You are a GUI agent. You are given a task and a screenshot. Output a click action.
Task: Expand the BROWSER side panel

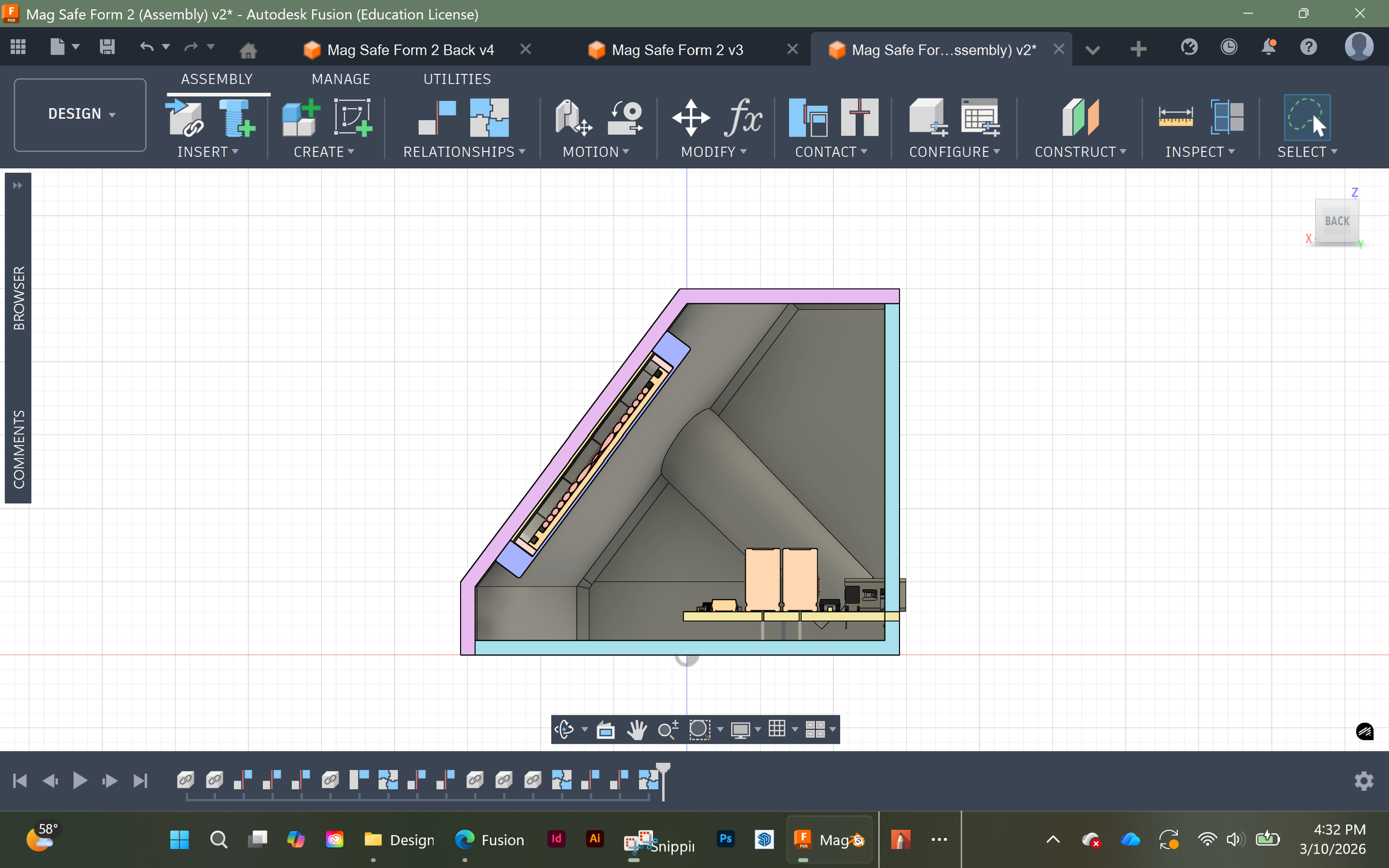pyautogui.click(x=19, y=297)
